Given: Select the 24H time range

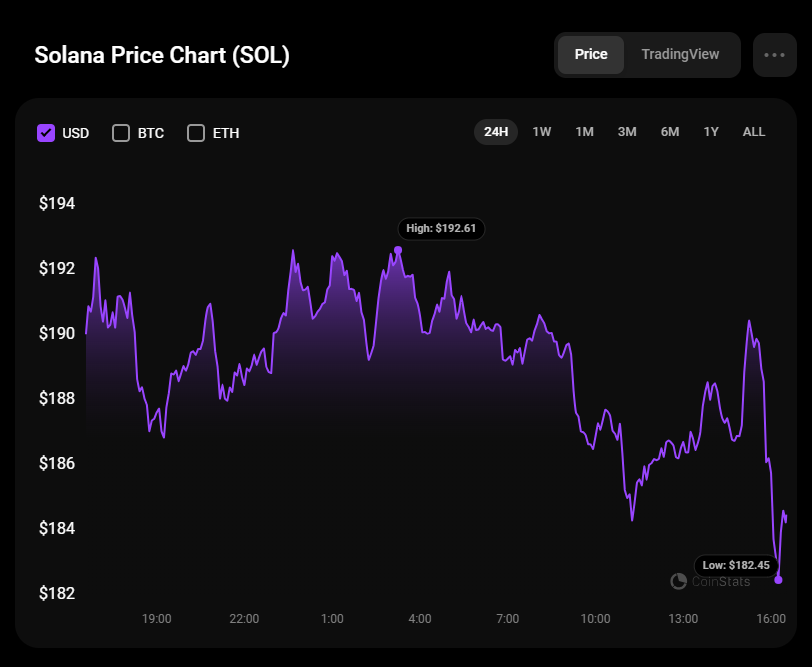Looking at the screenshot, I should 496,132.
